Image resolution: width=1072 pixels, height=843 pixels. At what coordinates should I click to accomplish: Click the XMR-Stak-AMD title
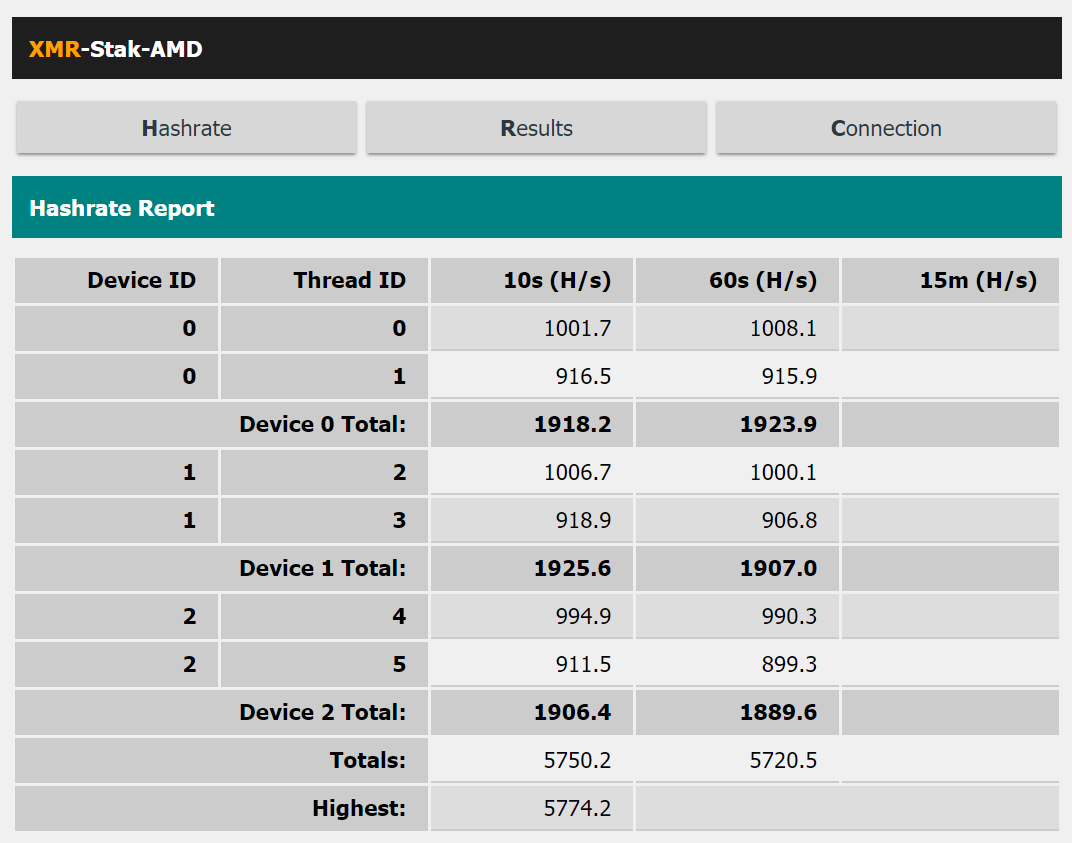pos(116,49)
